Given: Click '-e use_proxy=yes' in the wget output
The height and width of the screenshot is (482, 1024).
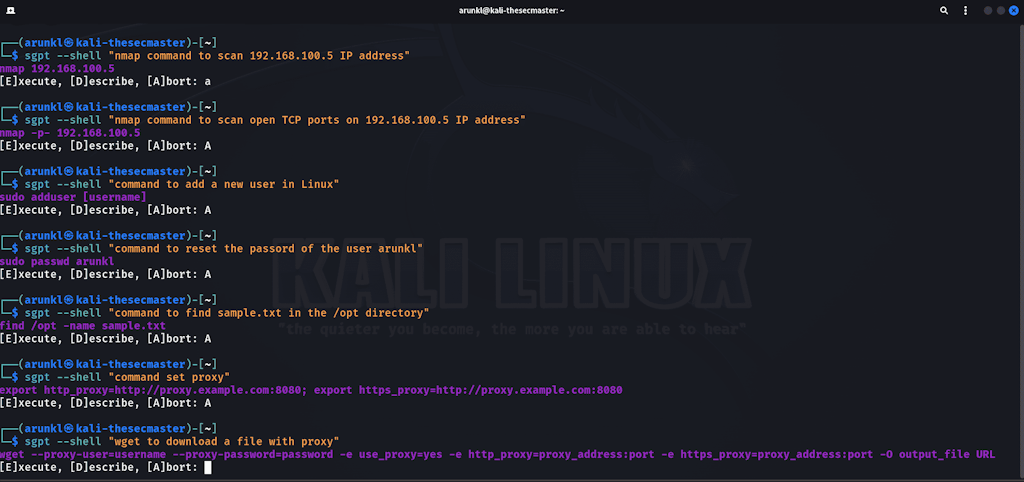Looking at the screenshot, I should coord(391,454).
